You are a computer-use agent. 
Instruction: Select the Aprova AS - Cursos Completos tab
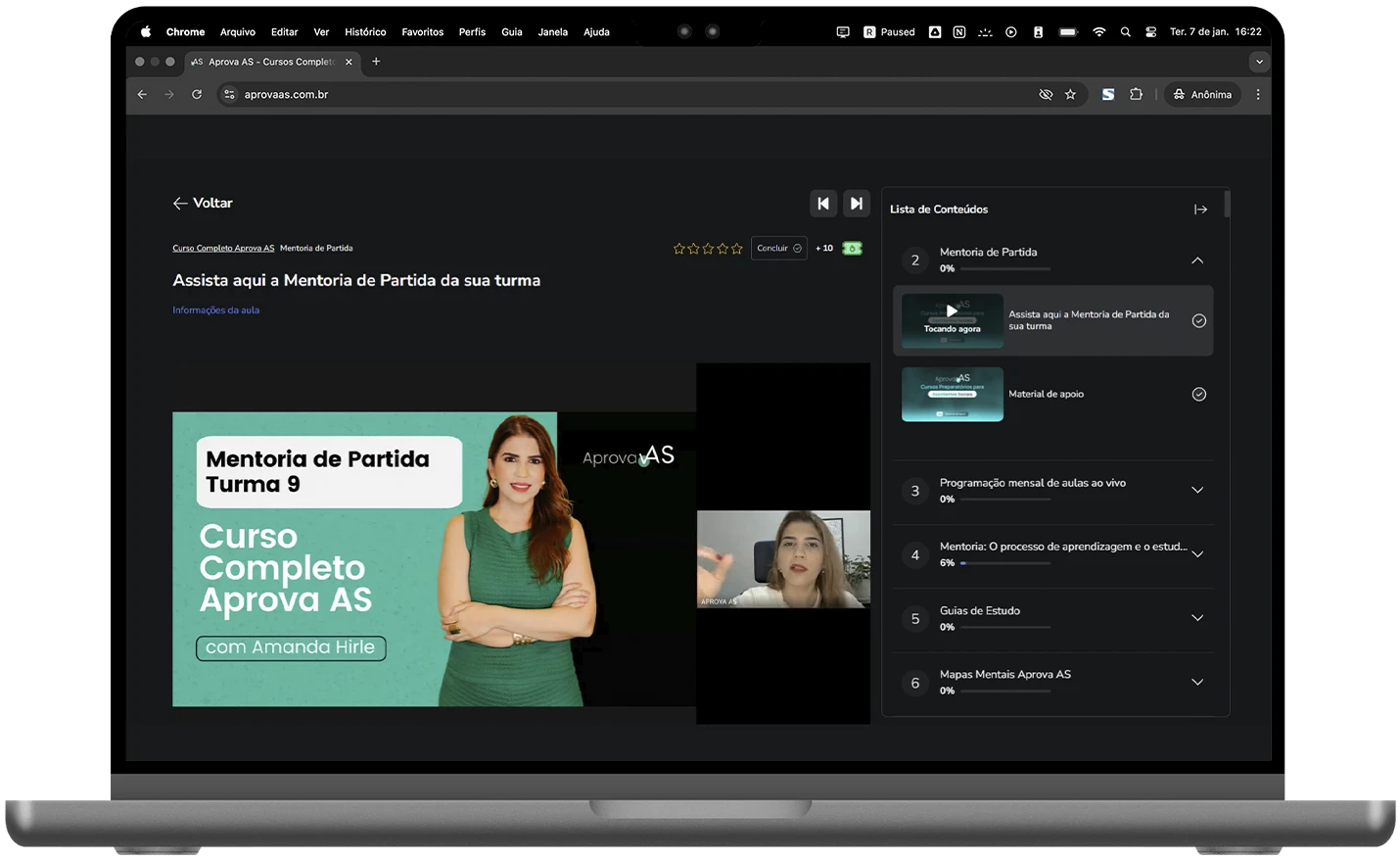click(272, 62)
